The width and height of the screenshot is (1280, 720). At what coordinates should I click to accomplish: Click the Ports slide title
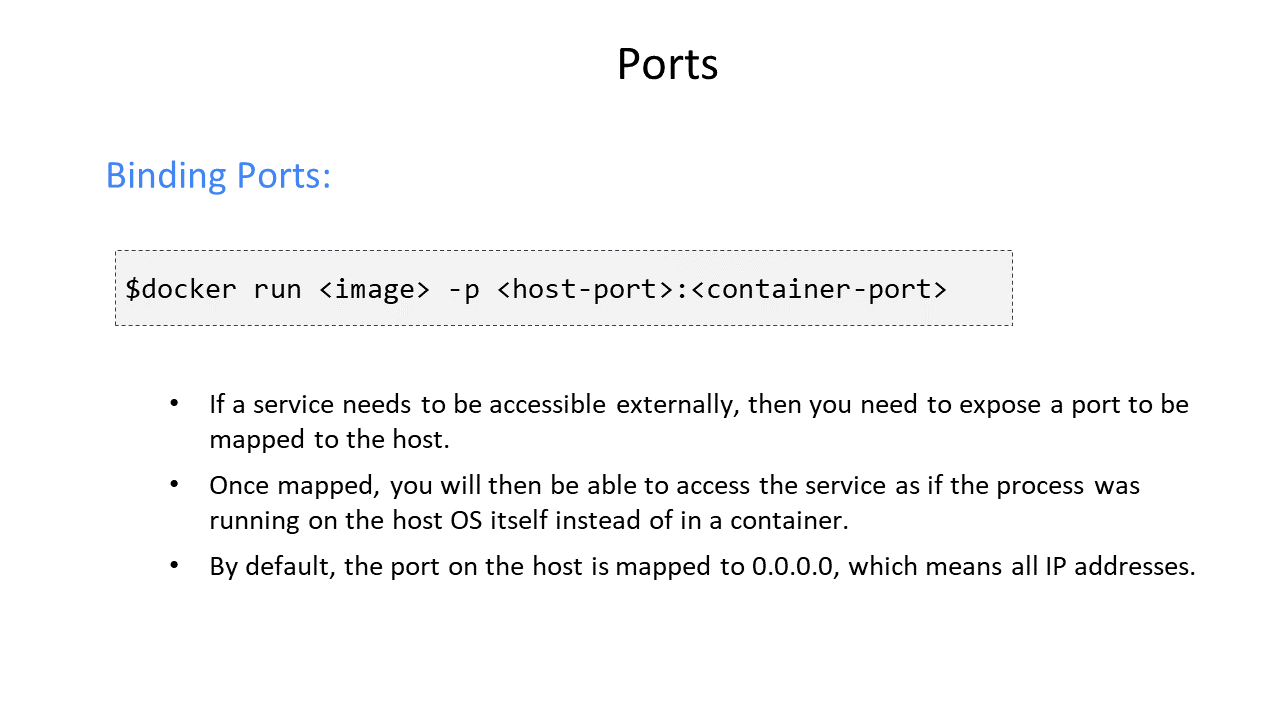[667, 65]
